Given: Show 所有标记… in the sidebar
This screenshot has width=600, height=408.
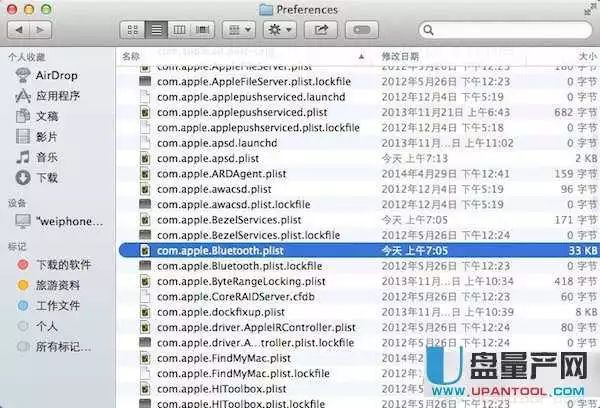Looking at the screenshot, I should click(54, 347).
